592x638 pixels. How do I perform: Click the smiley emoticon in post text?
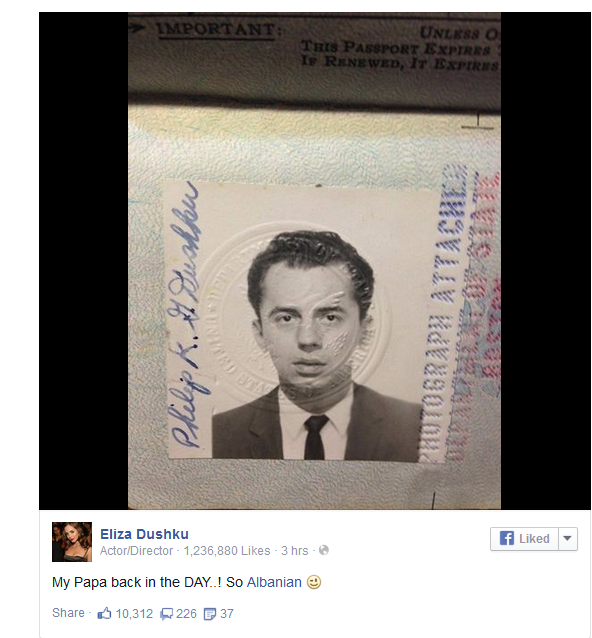tap(314, 582)
